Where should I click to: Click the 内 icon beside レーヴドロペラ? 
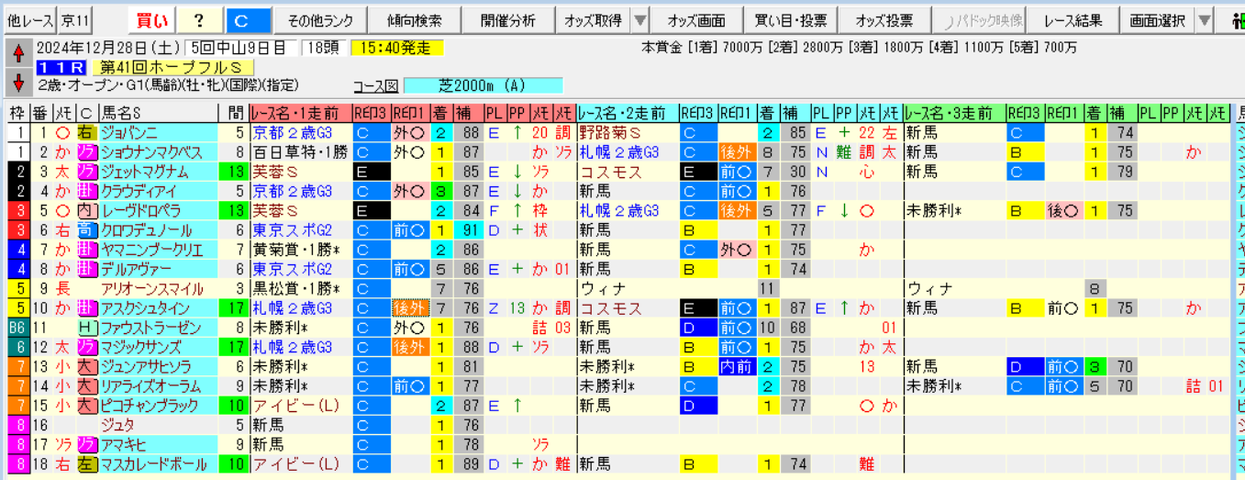(86, 210)
